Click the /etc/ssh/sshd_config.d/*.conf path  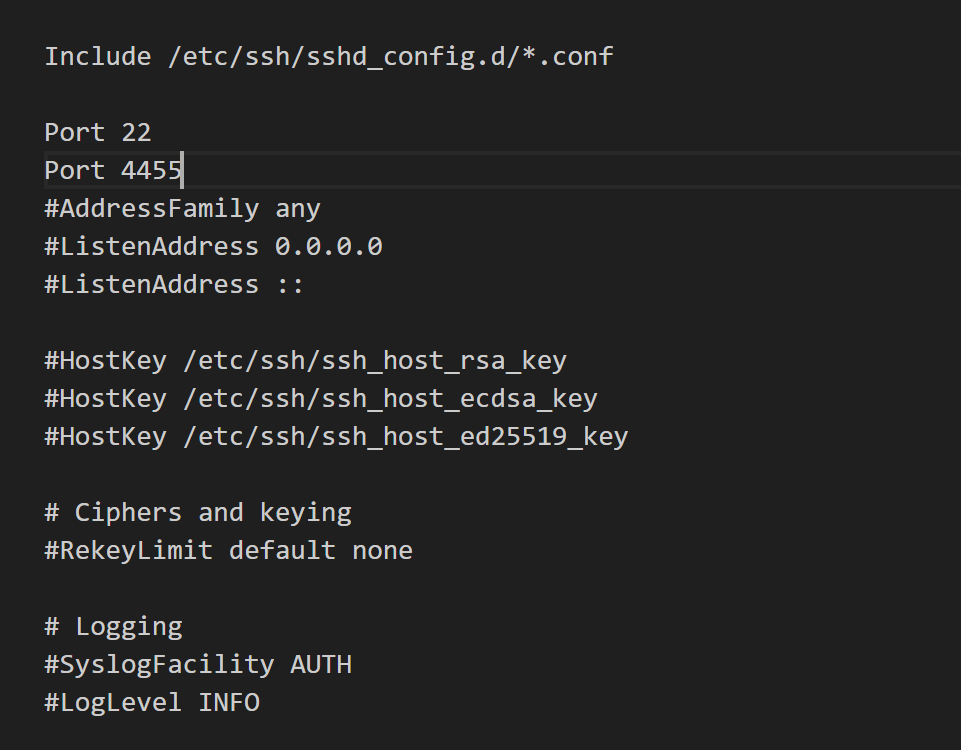pyautogui.click(x=390, y=56)
